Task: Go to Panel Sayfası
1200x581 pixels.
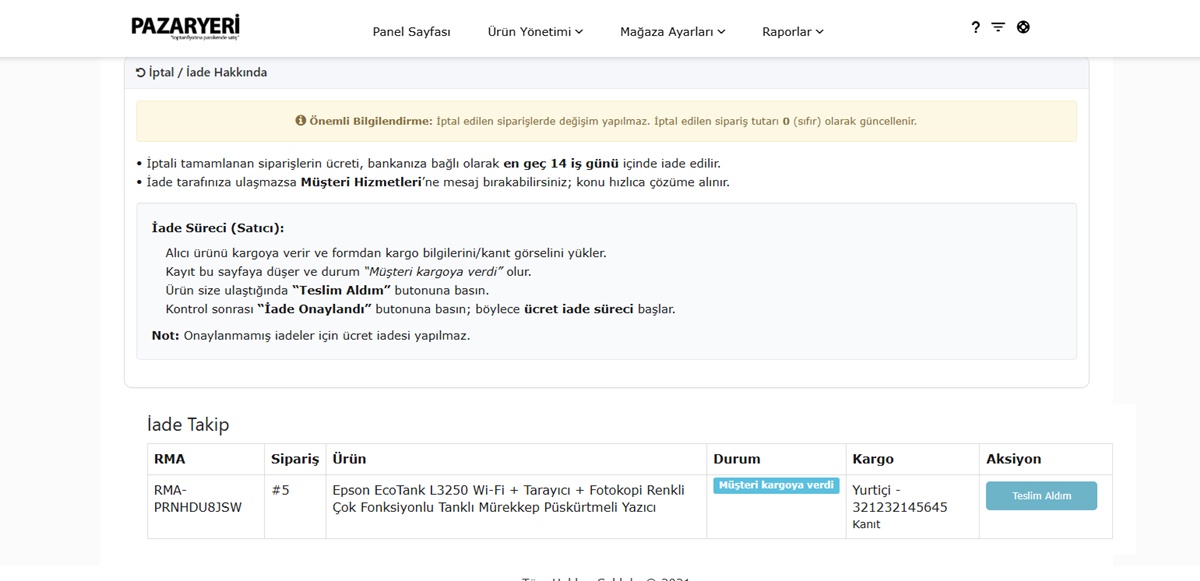Action: coord(411,32)
